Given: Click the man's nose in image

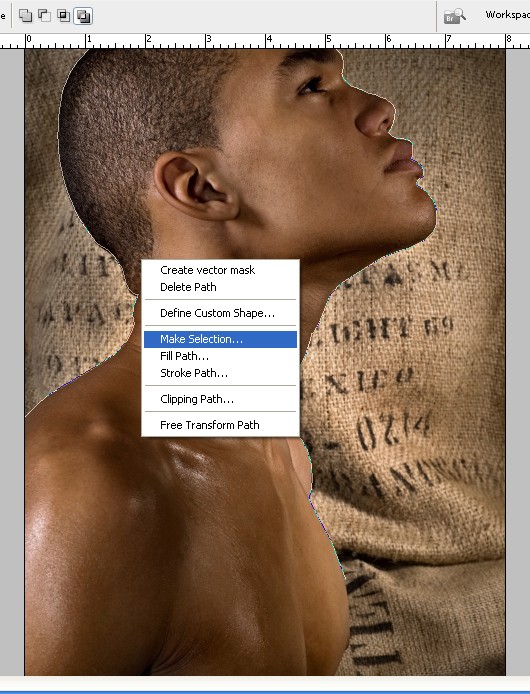Looking at the screenshot, I should [375, 113].
